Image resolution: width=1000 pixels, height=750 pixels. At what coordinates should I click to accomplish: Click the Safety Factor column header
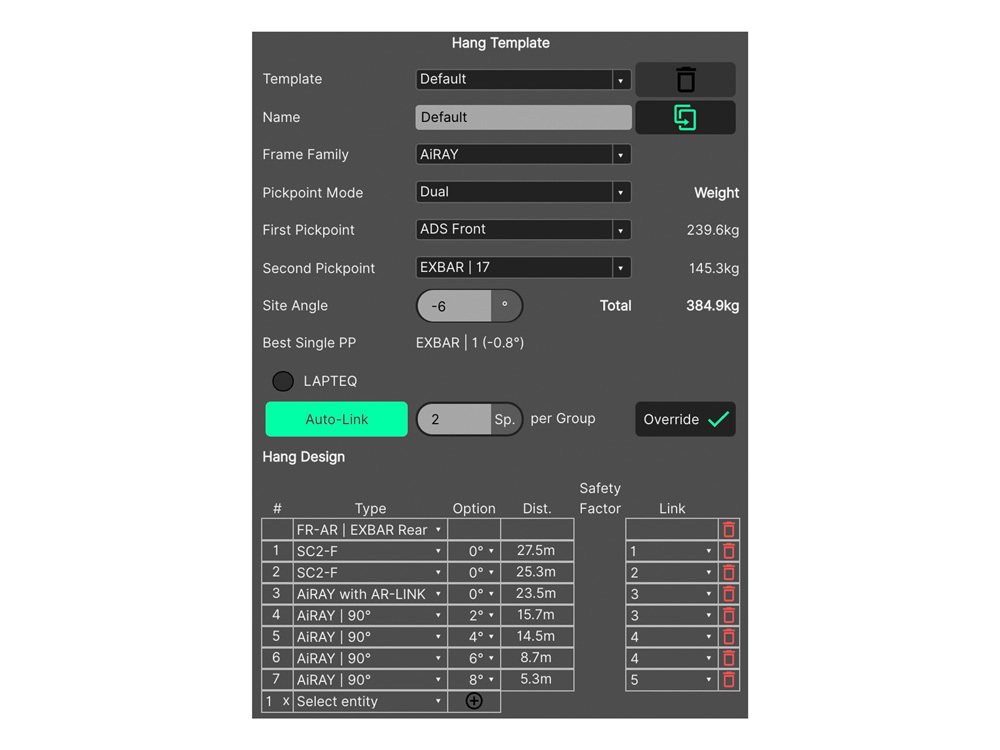pos(599,498)
